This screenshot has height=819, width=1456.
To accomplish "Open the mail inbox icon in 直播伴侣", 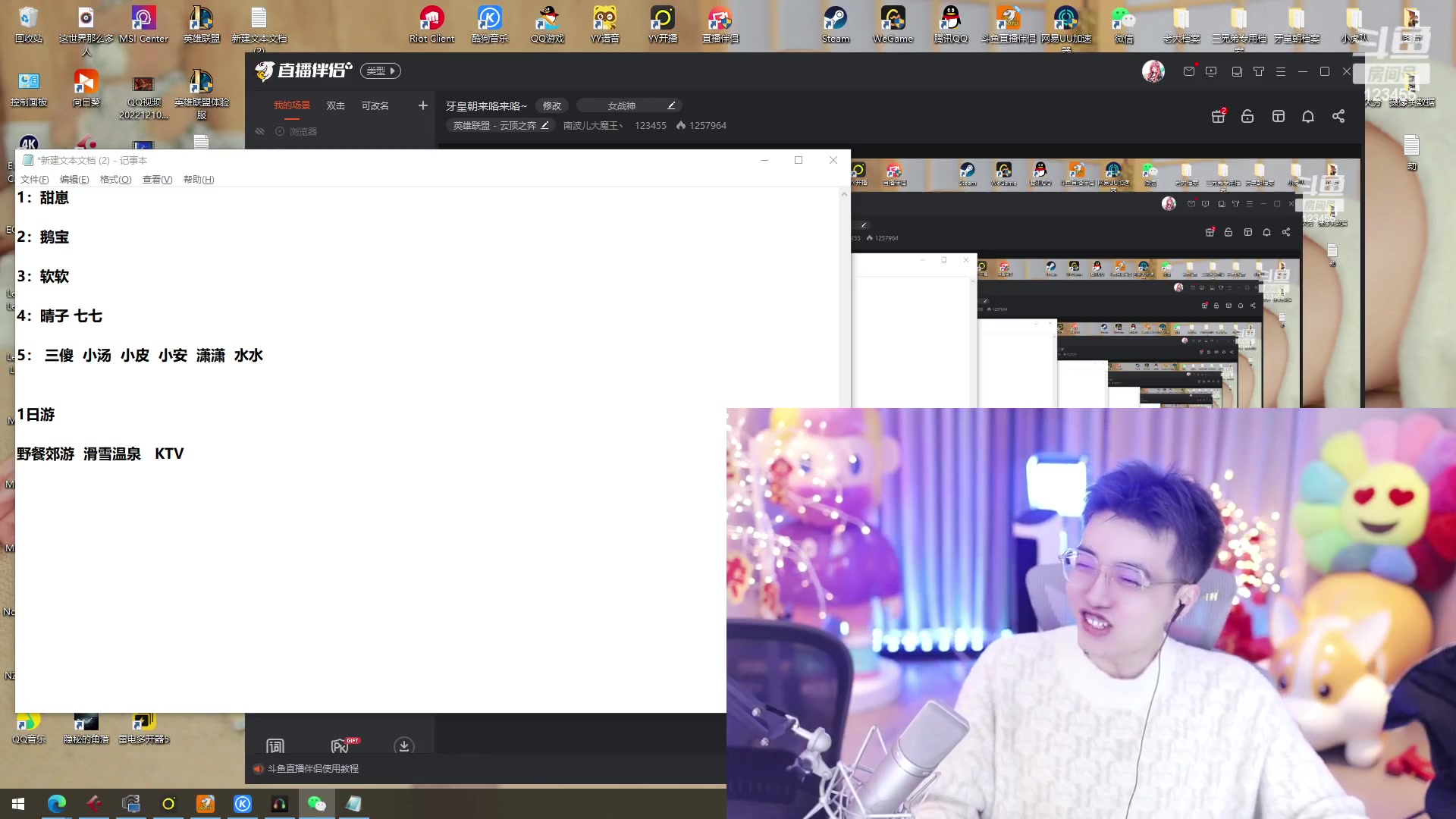I will 1189,71.
